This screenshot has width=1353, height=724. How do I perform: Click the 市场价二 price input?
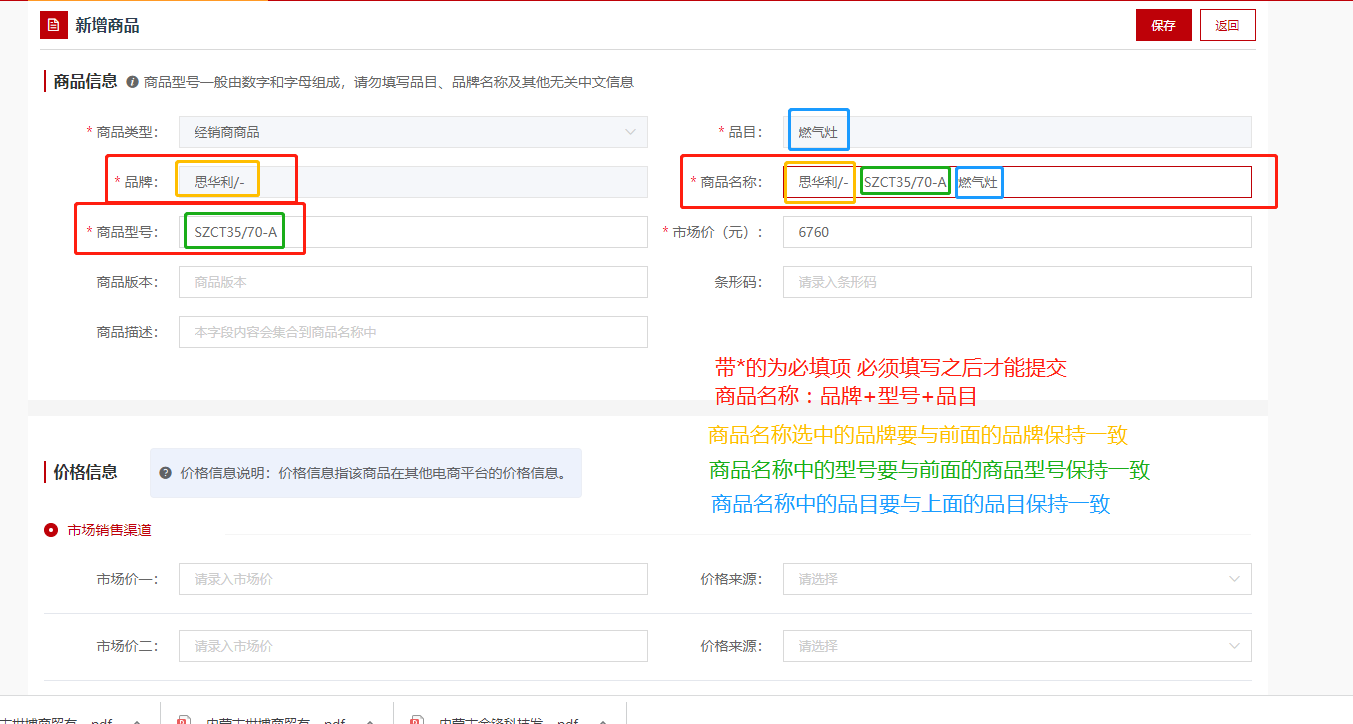pos(413,646)
